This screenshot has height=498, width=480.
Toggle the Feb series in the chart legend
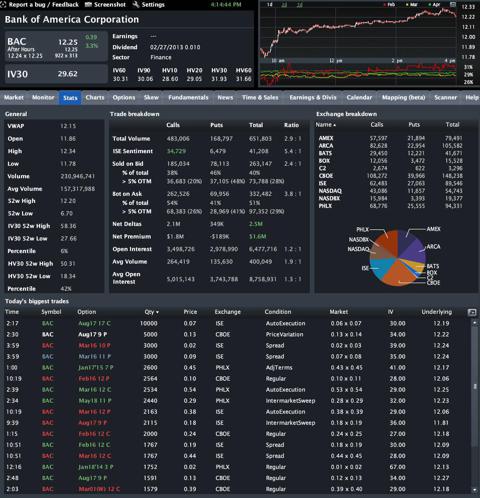coord(389,5)
